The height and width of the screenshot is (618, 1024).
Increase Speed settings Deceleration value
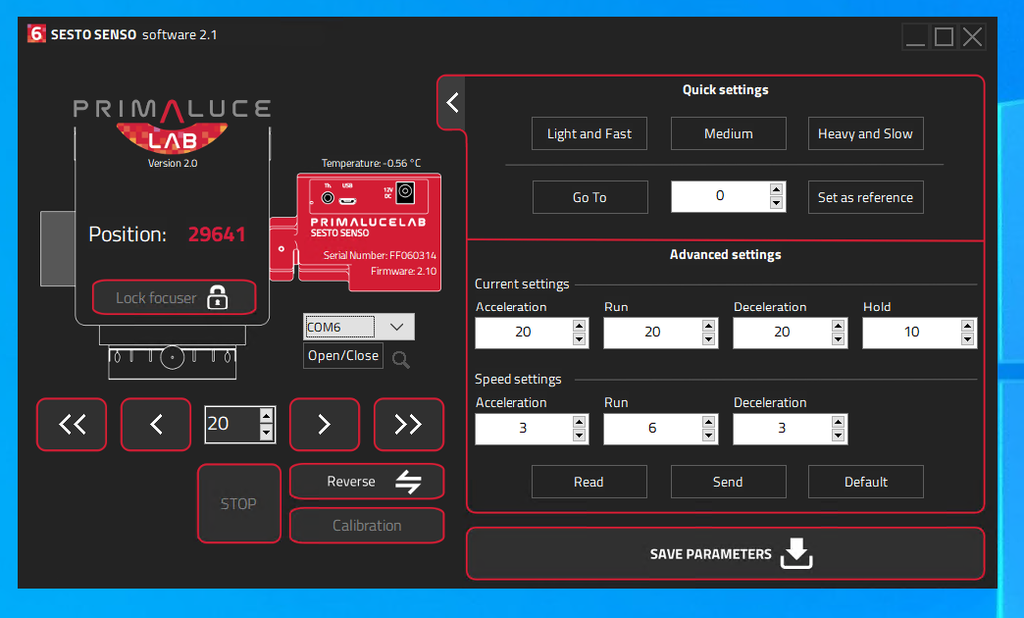[838, 421]
